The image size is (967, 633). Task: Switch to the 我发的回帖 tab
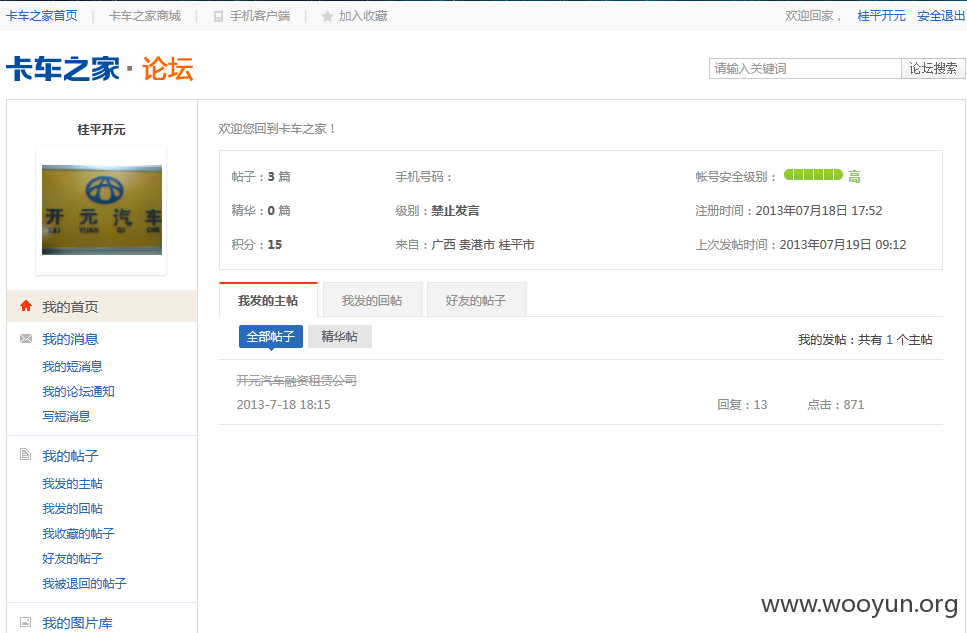tap(372, 300)
